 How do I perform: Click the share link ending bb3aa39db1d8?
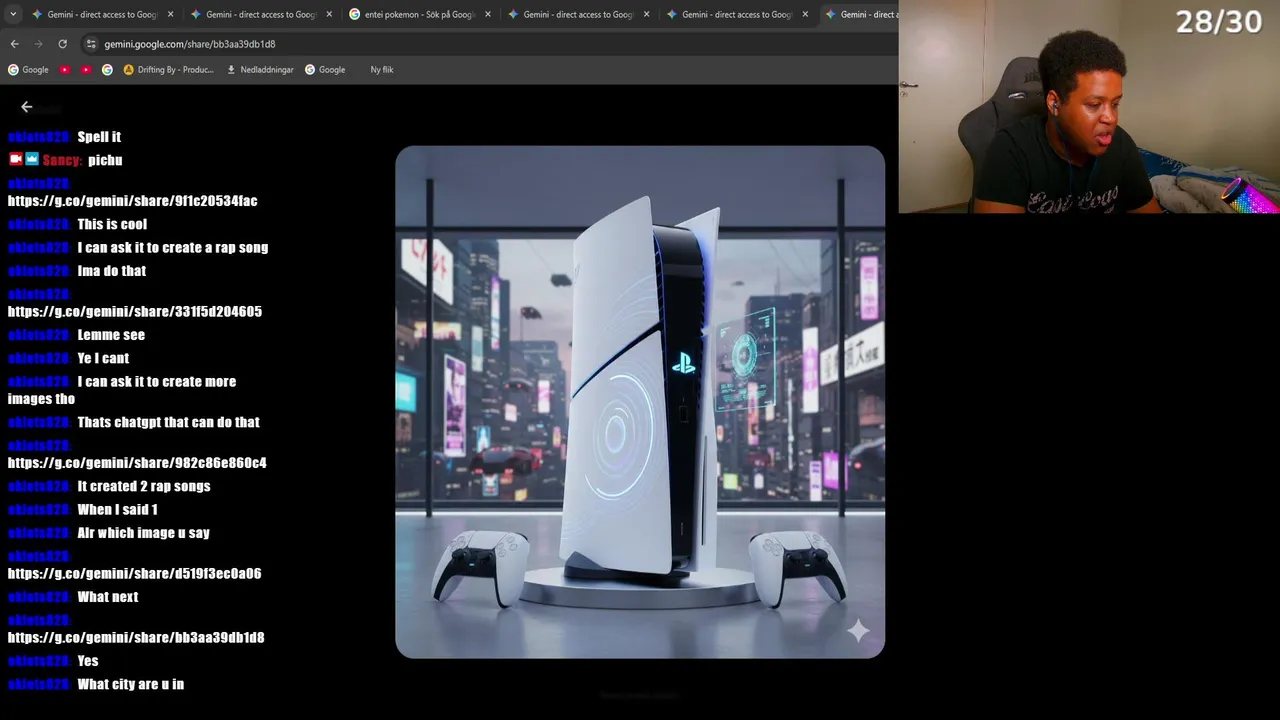pyautogui.click(x=136, y=638)
